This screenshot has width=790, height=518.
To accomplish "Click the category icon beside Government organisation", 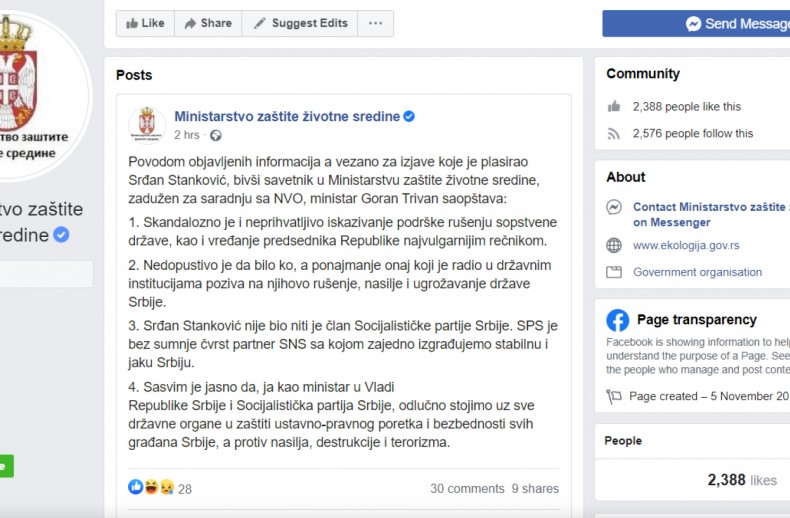I will pos(614,272).
